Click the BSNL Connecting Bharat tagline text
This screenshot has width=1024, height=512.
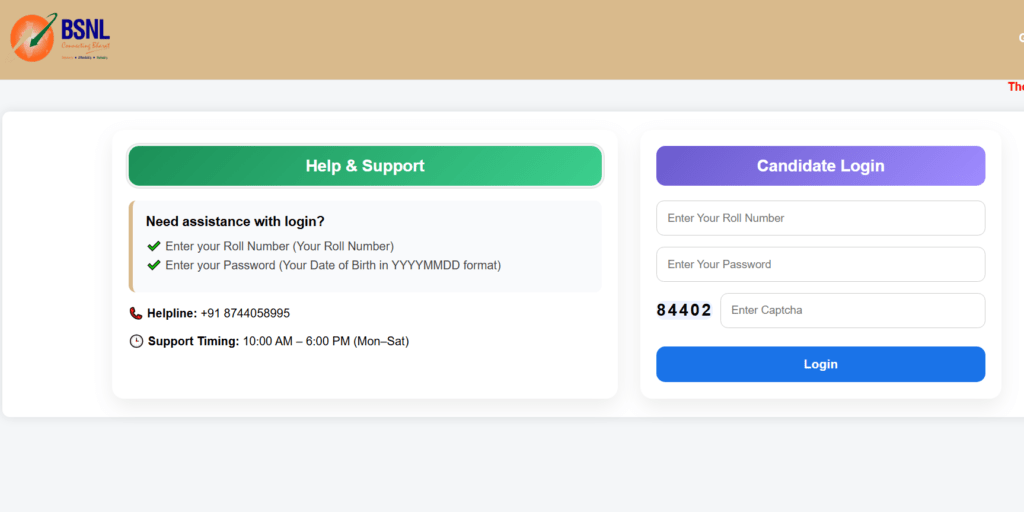pyautogui.click(x=86, y=46)
